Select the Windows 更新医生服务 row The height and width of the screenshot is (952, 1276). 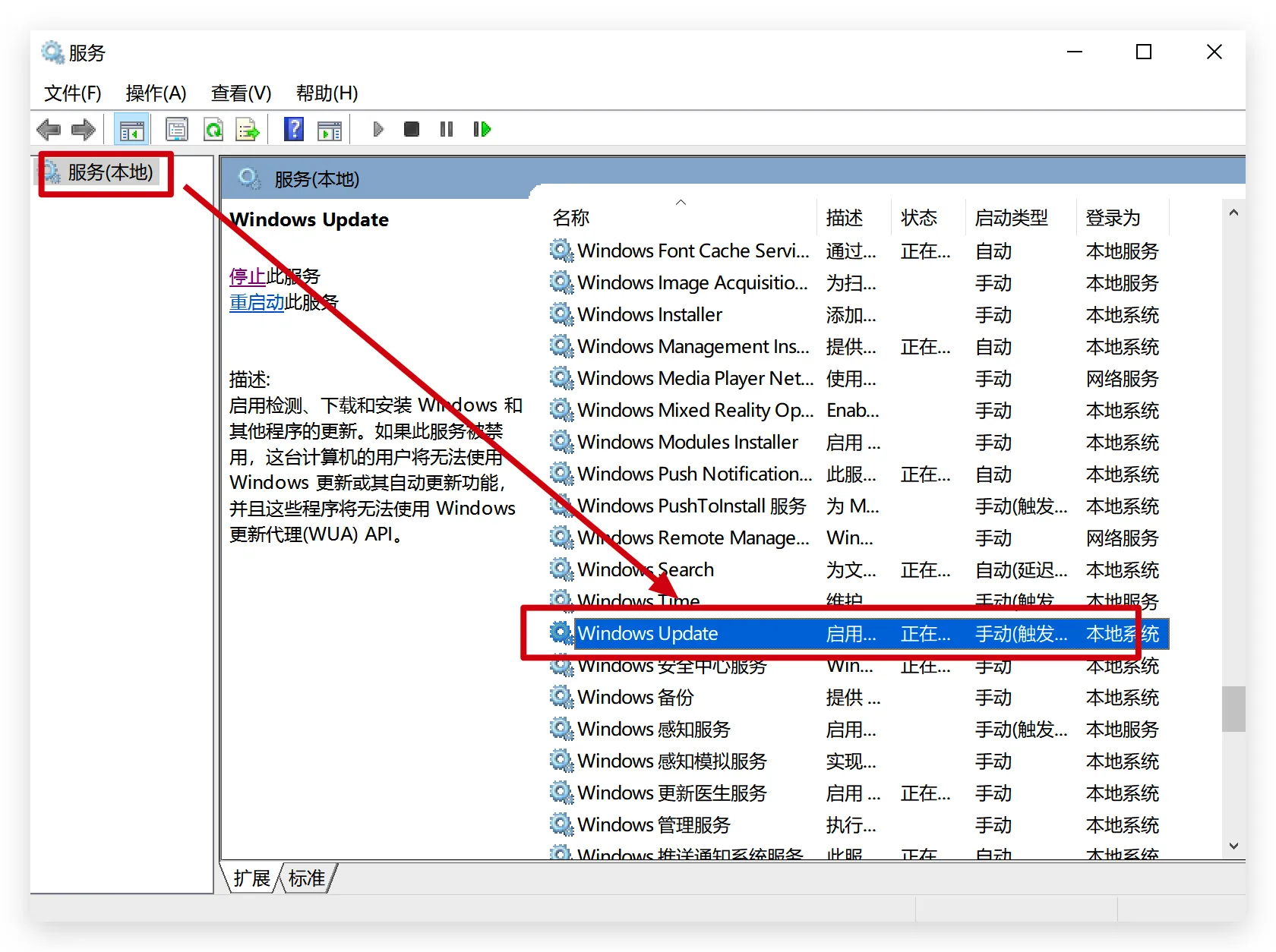pyautogui.click(x=858, y=793)
